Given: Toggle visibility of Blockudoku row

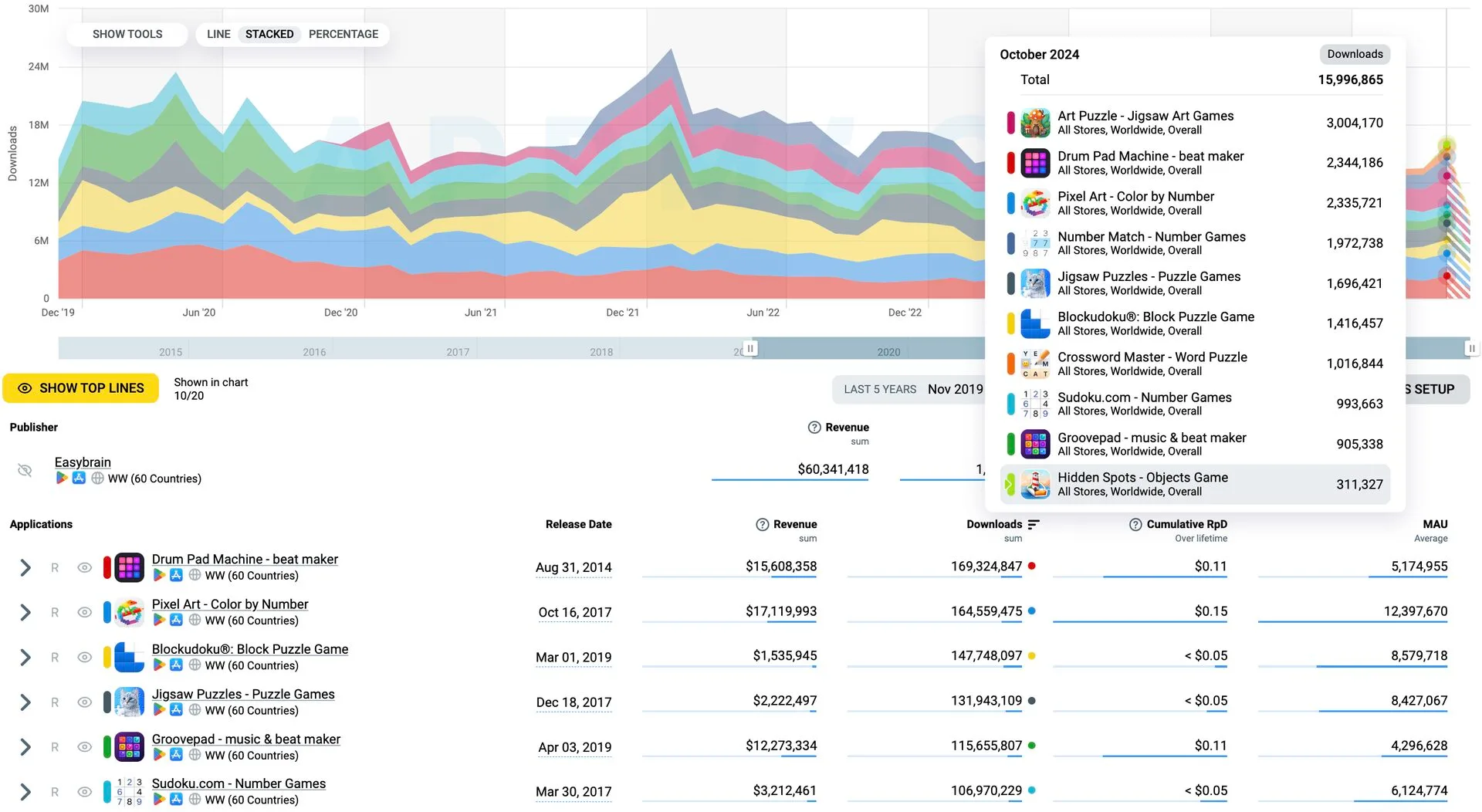Looking at the screenshot, I should tap(84, 658).
